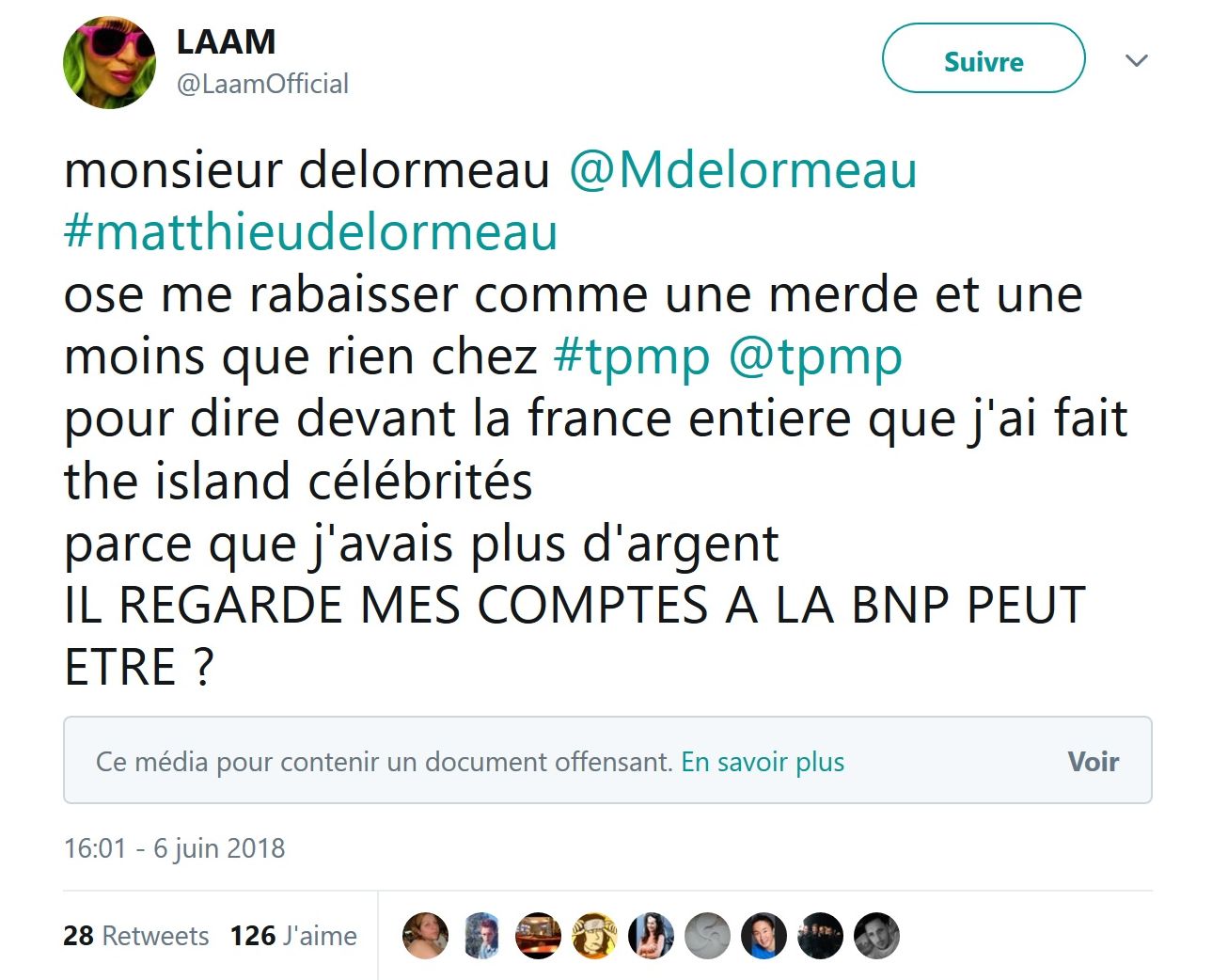Screen dimensions: 1212x980
Task: Click En savoir plus link
Action: (763, 762)
